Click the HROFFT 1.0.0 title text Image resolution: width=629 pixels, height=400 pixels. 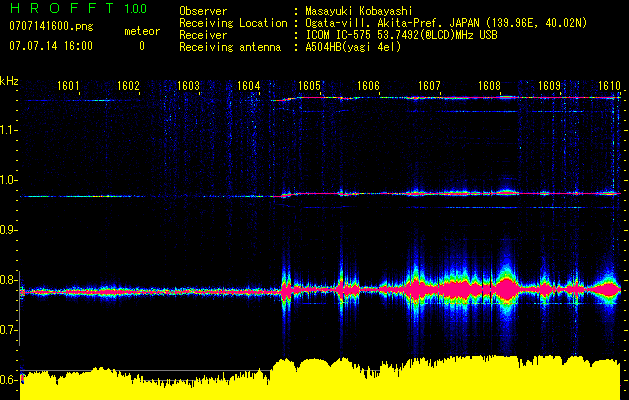click(x=78, y=8)
